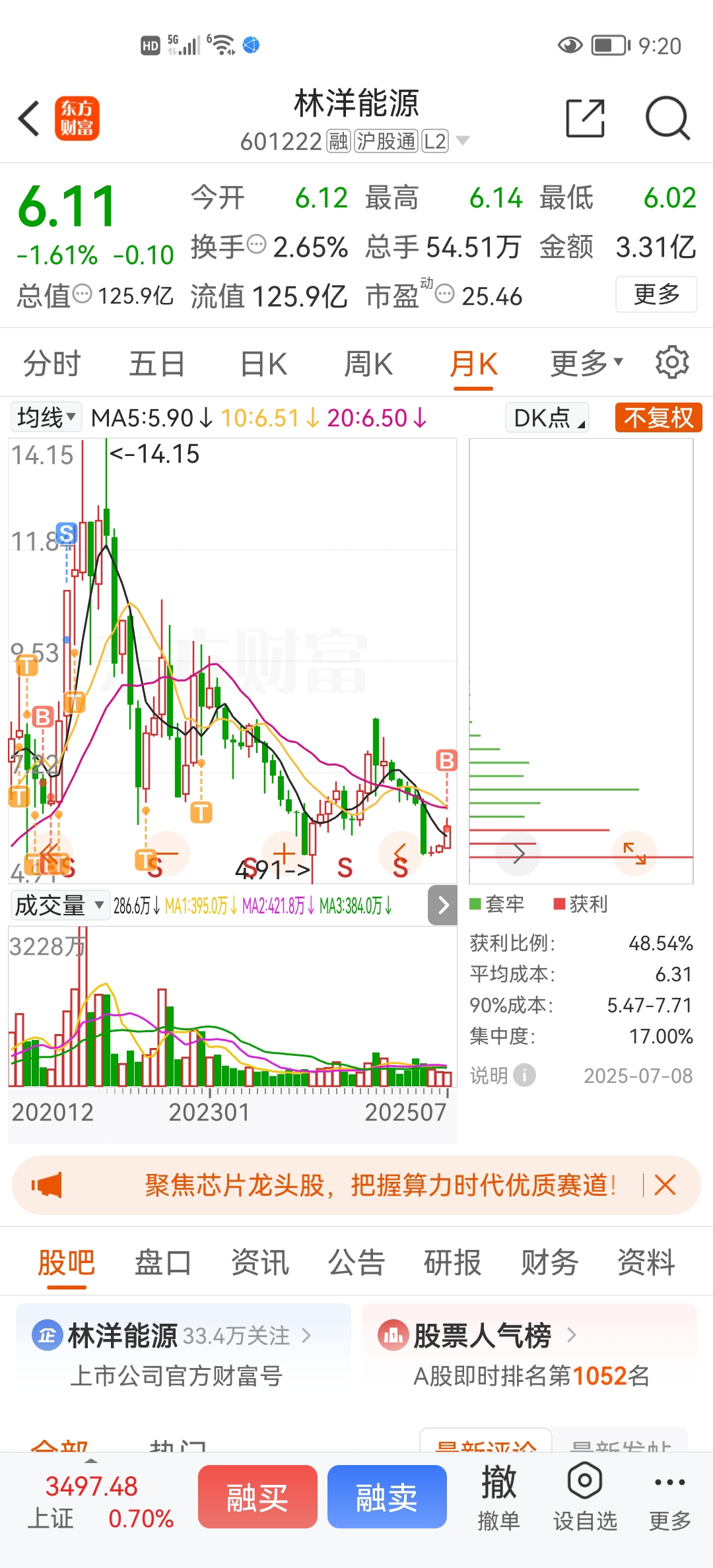Open the 东方财富 logo icon
The width and height of the screenshot is (713, 1568).
coord(77,119)
